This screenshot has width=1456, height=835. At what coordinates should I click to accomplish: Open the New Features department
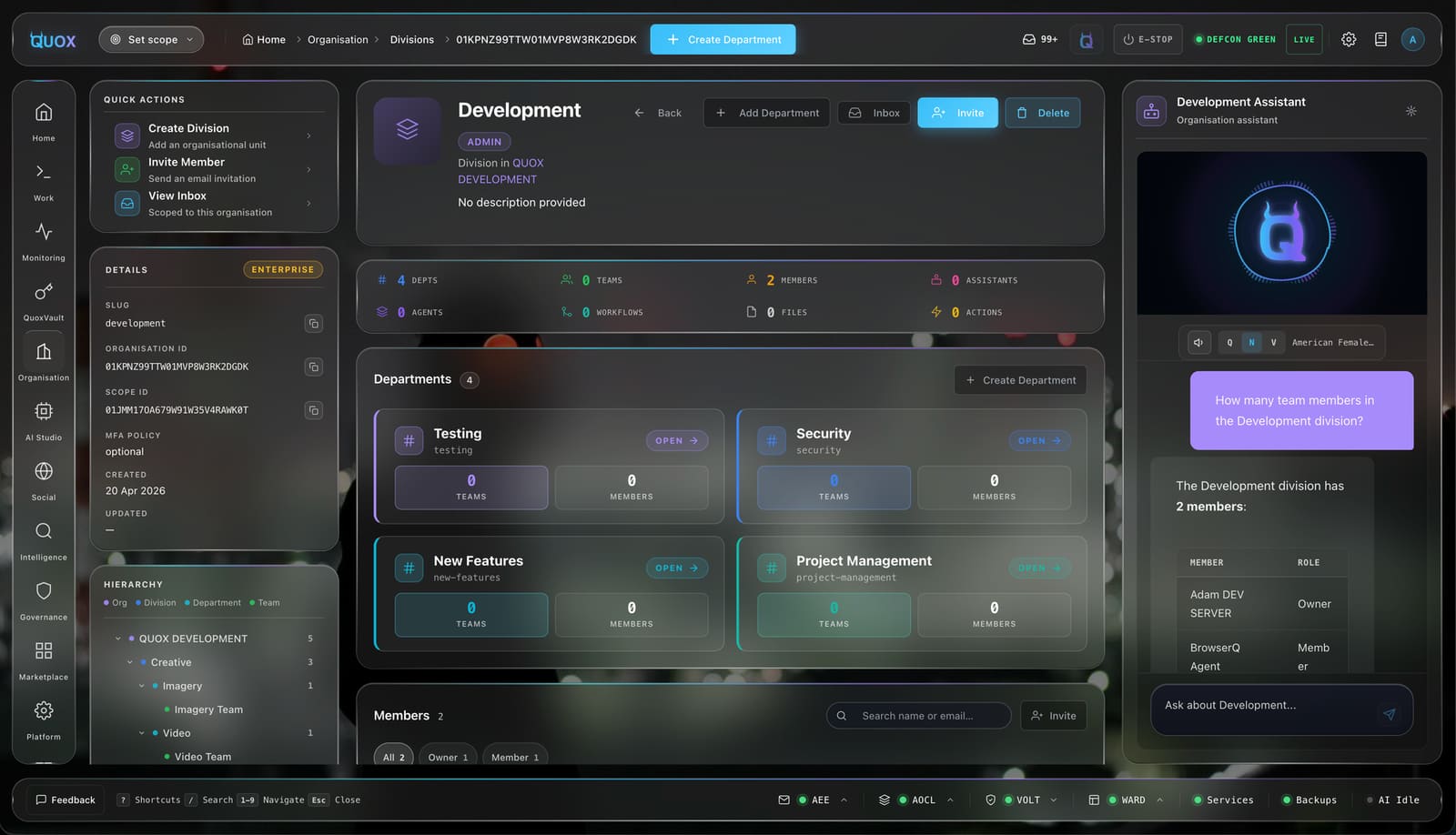677,568
